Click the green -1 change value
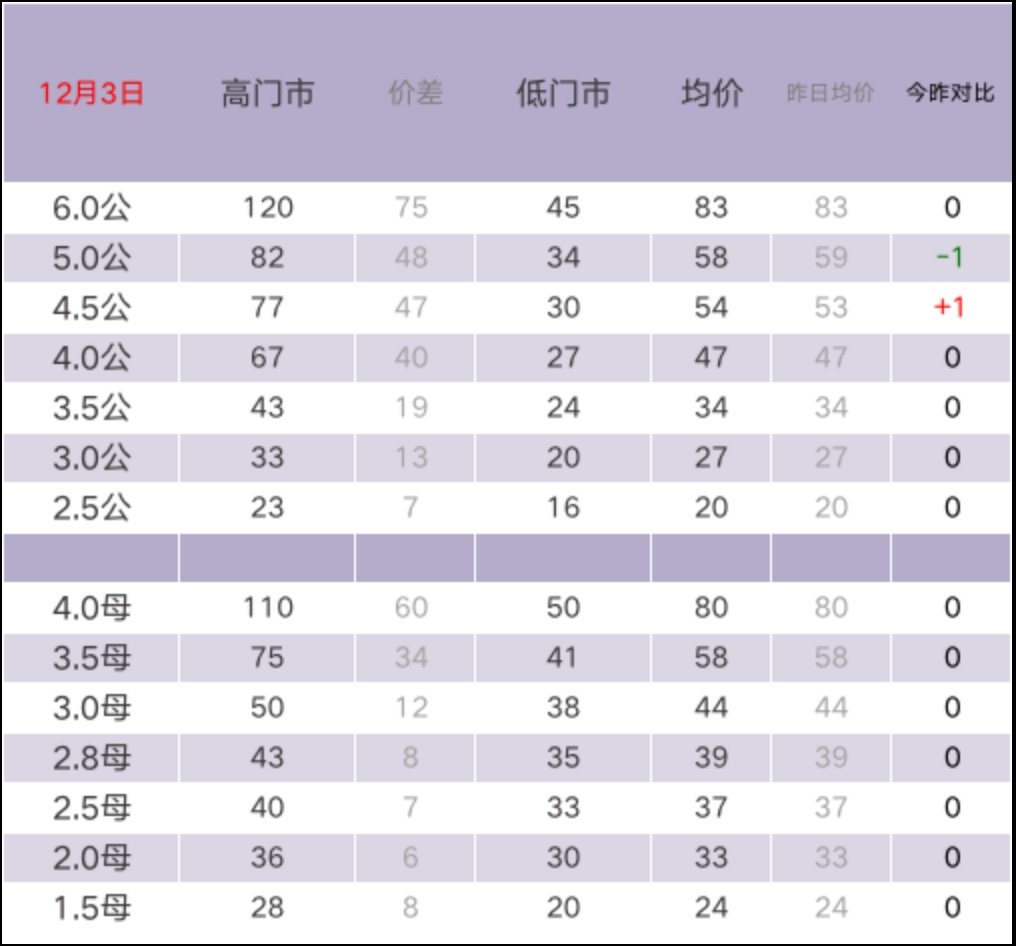1016x946 pixels. (x=950, y=258)
